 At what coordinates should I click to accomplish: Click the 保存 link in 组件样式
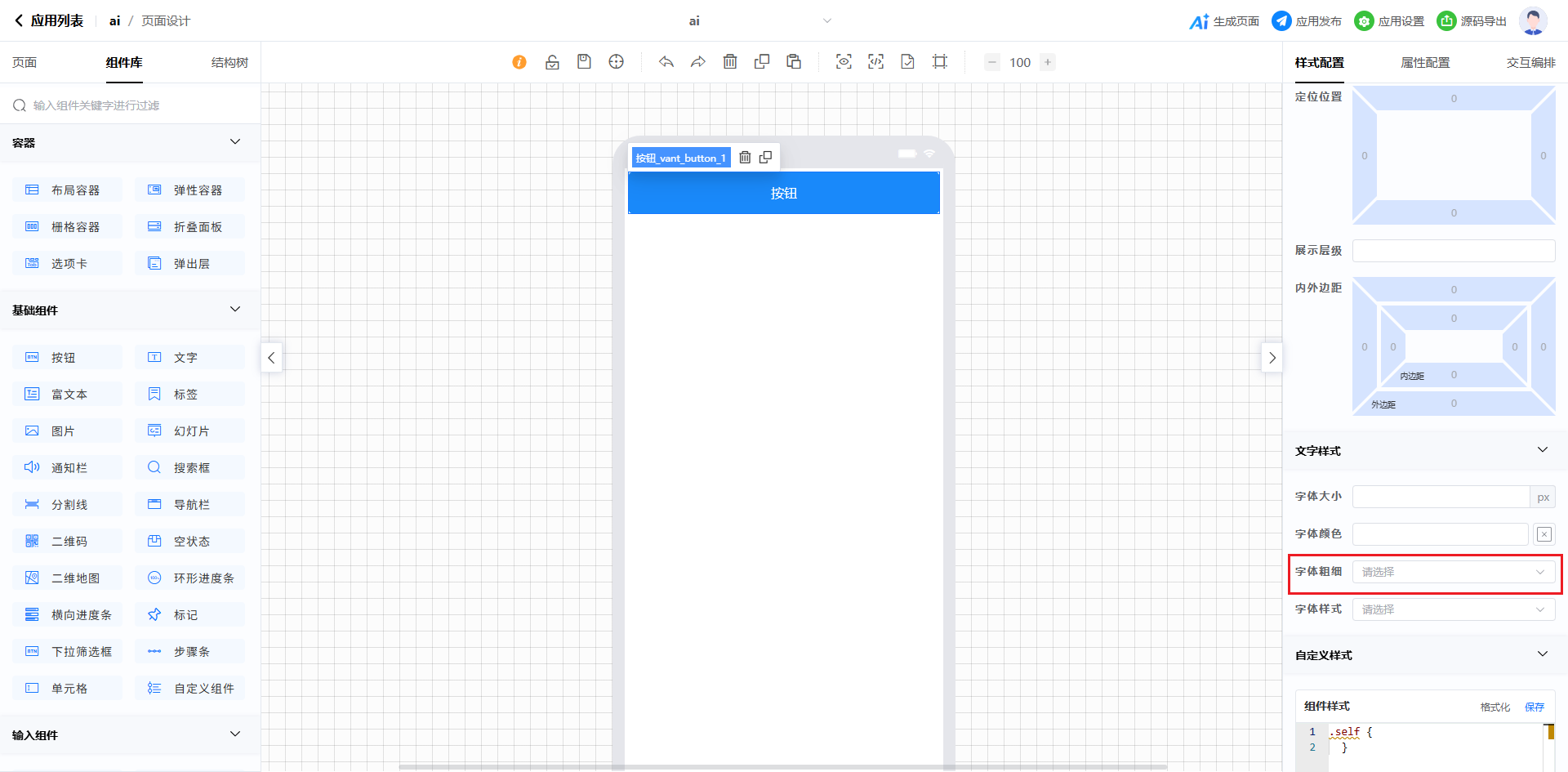[x=1535, y=707]
